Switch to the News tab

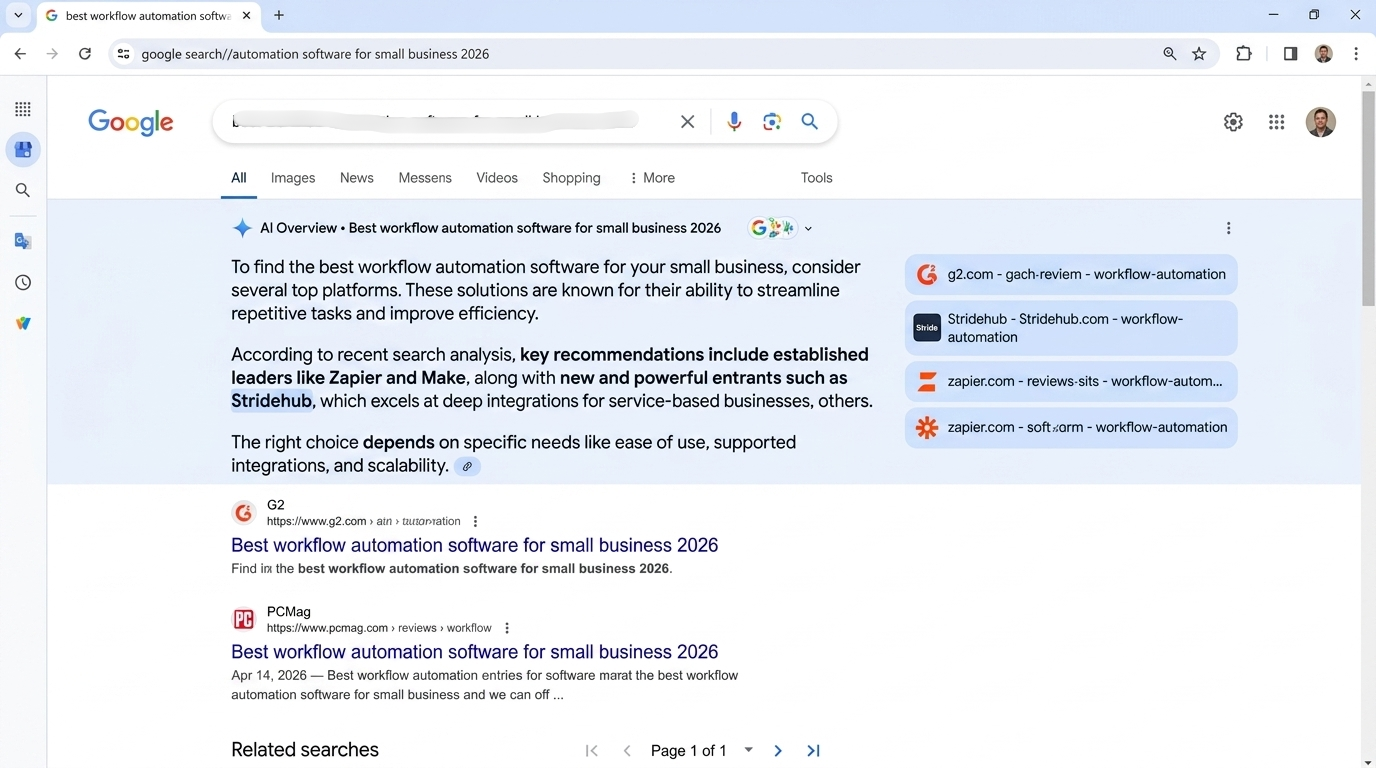click(357, 178)
